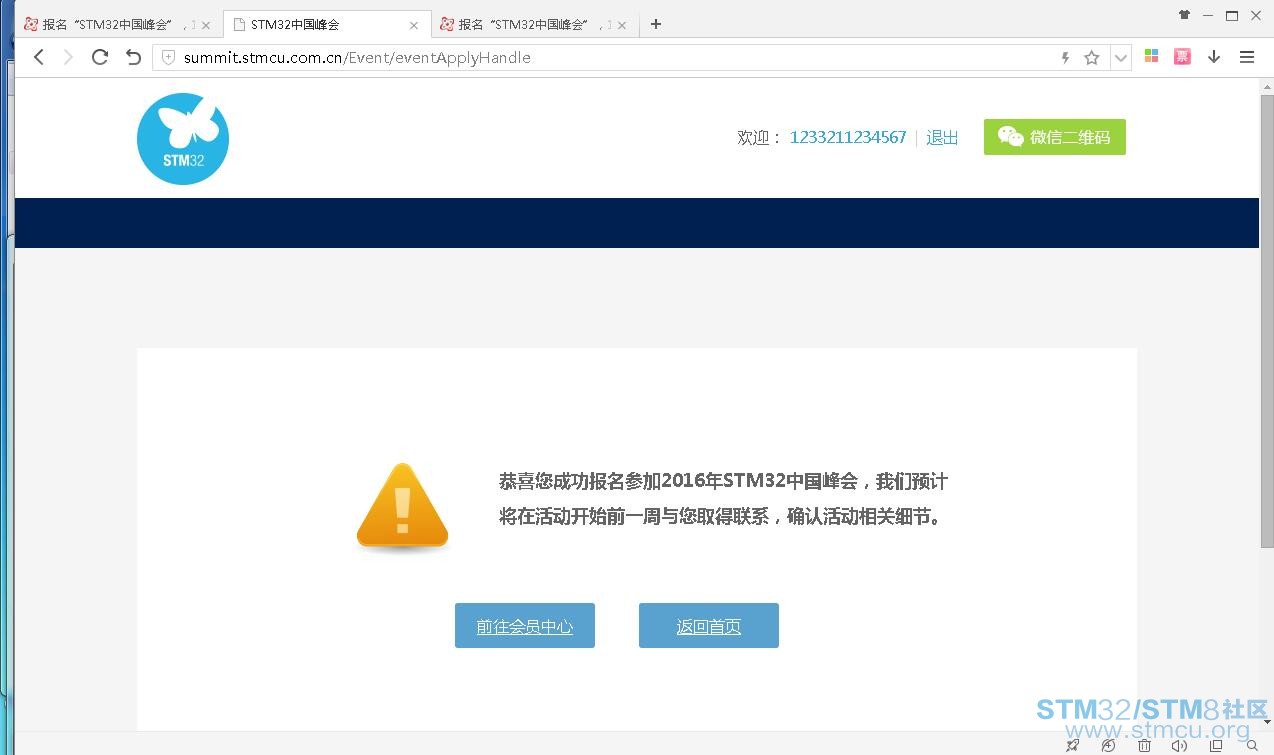Click the undo closed-tab arrow icon

[x=133, y=57]
